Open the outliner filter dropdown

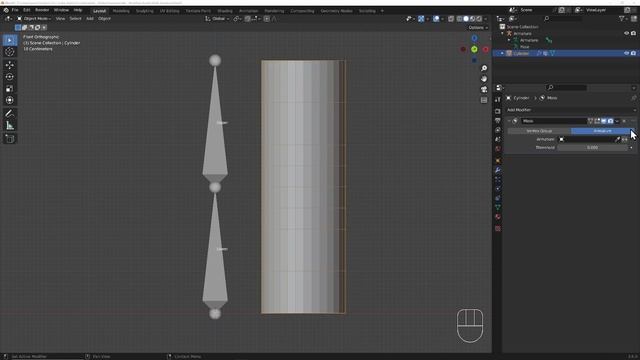(x=623, y=19)
